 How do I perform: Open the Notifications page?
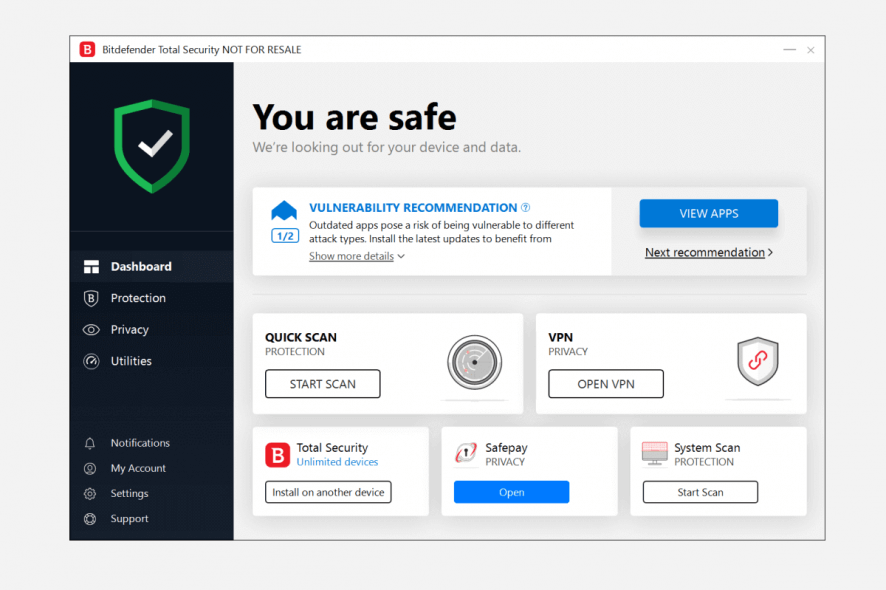[140, 443]
